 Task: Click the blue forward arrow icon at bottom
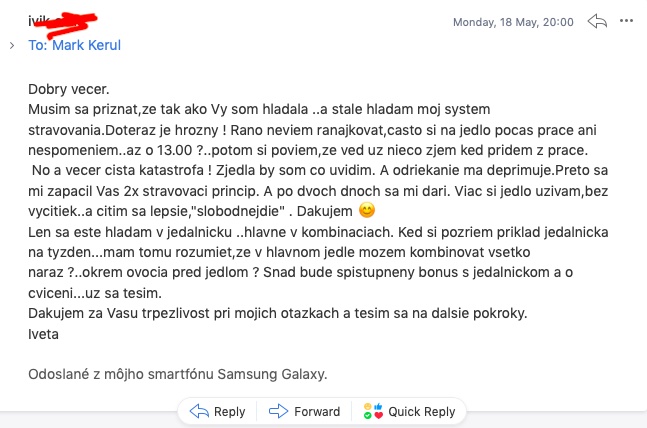point(278,411)
